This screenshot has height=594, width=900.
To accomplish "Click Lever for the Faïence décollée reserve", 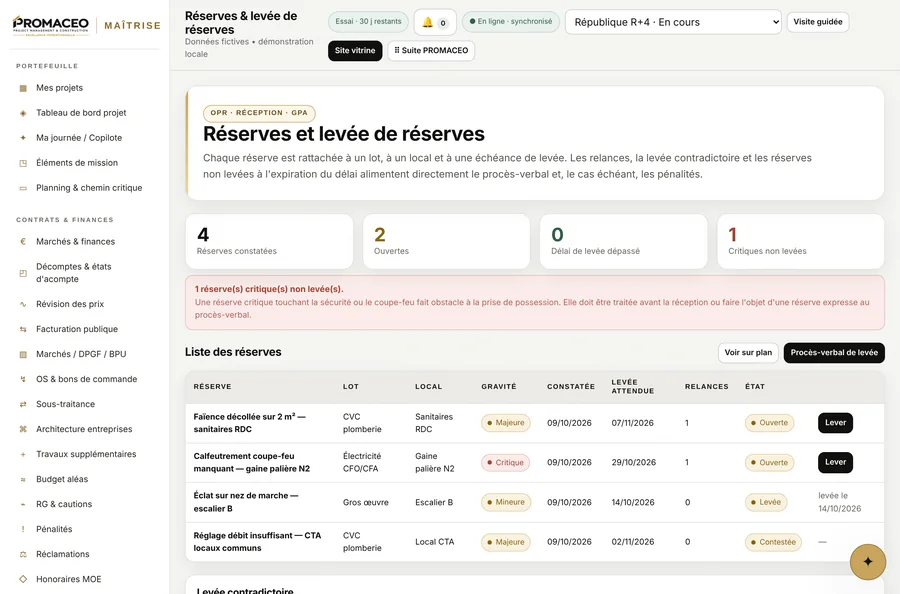I will pyautogui.click(x=835, y=423).
